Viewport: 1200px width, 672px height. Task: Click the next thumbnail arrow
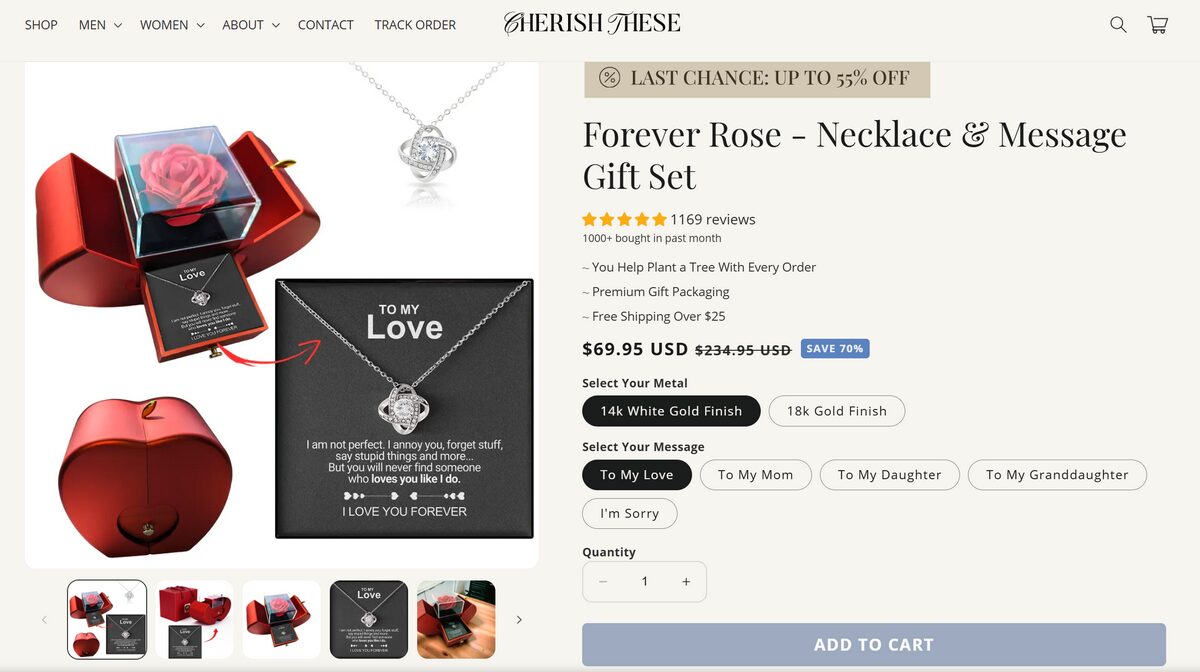tap(519, 619)
